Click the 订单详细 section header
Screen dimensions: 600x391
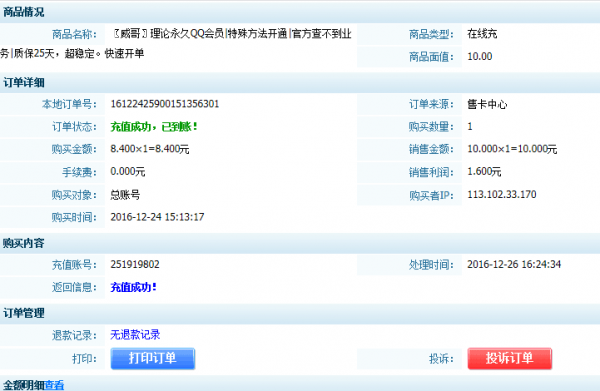(24, 83)
